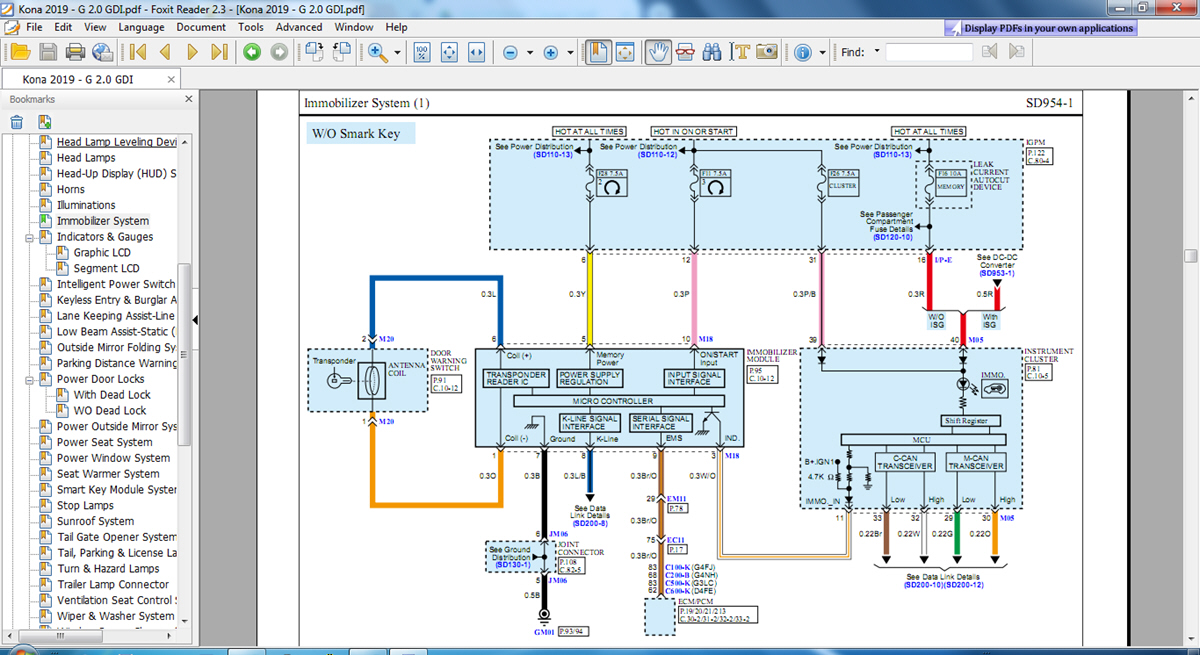Click the Open folder icon in toolbar
This screenshot has width=1200, height=655.
tap(19, 52)
